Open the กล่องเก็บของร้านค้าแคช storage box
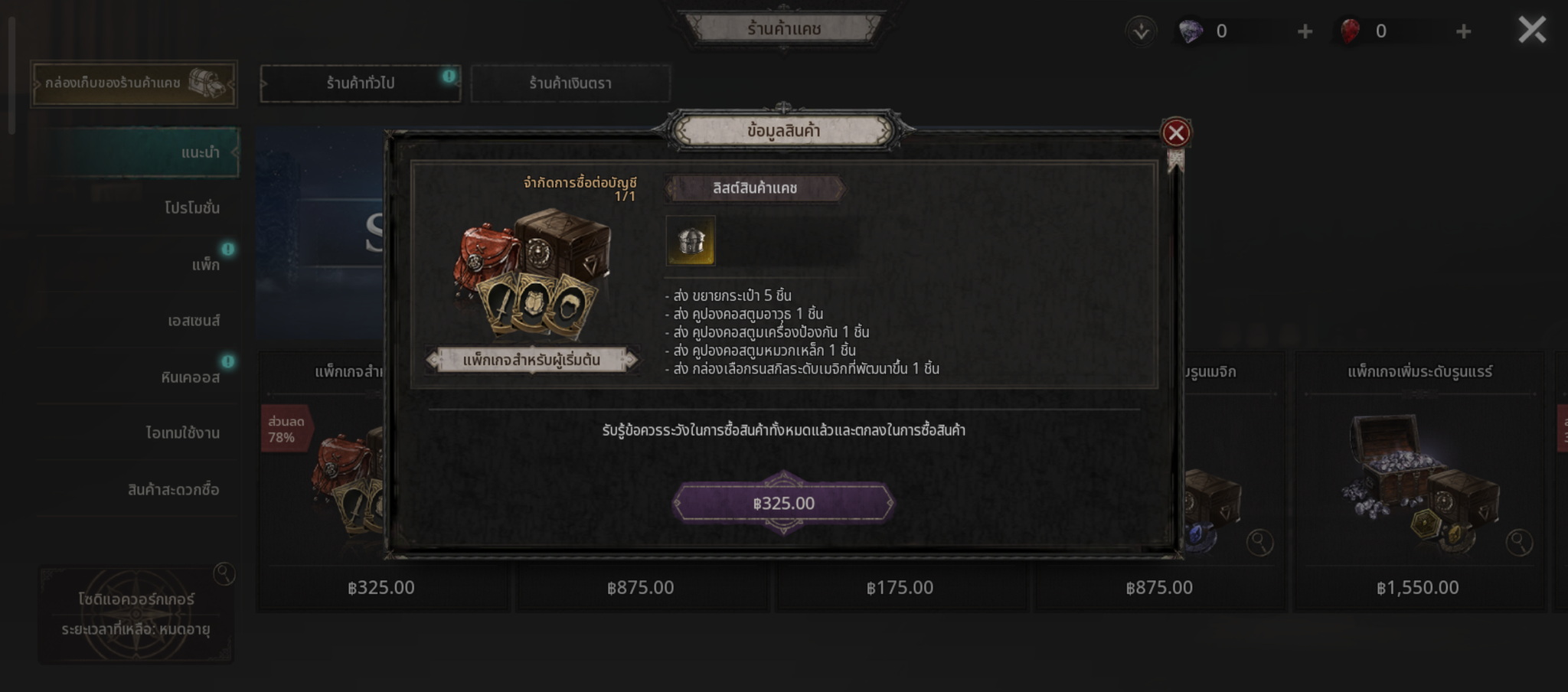 tap(134, 83)
